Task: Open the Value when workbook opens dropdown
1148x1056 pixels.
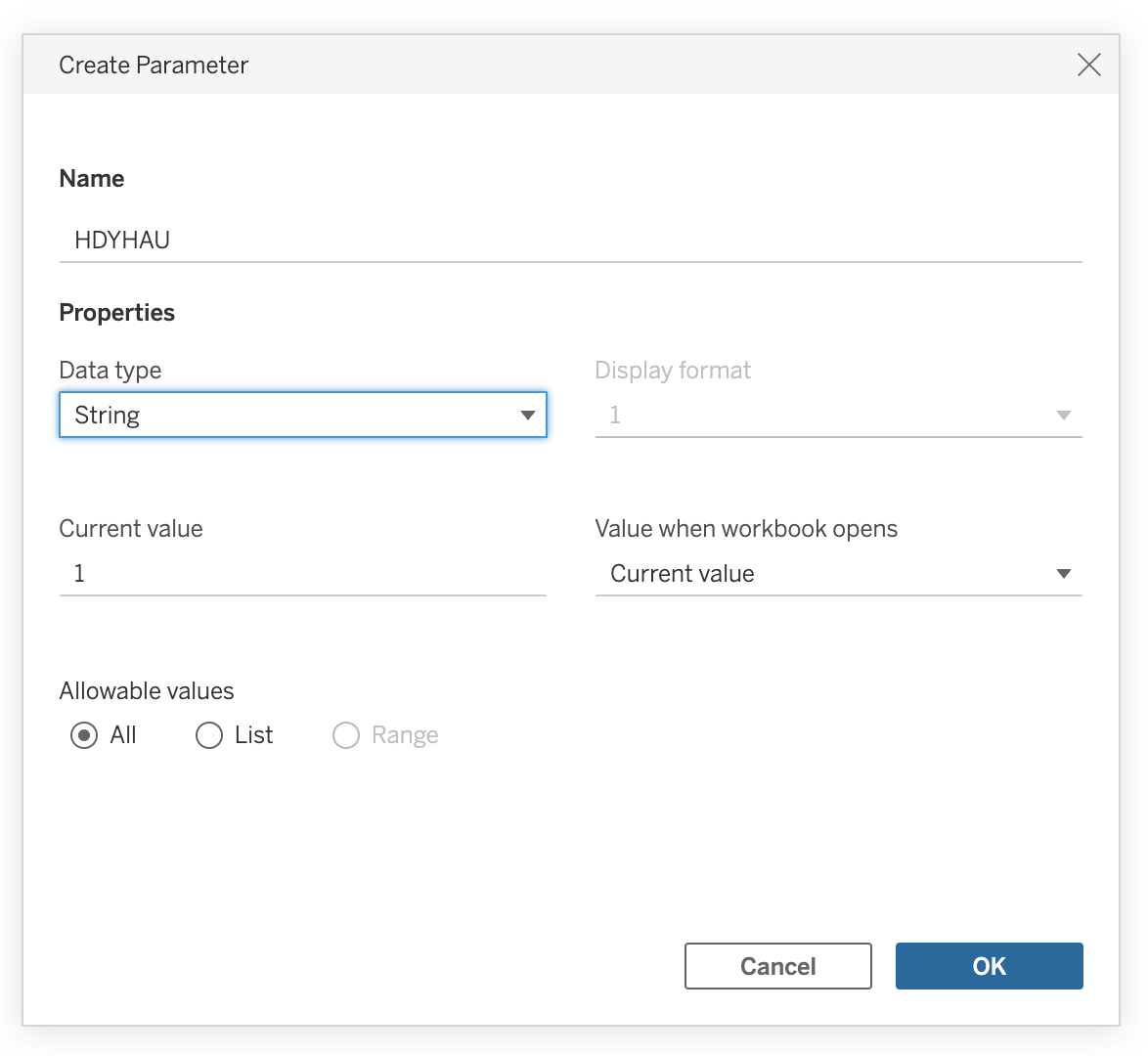Action: coord(838,573)
